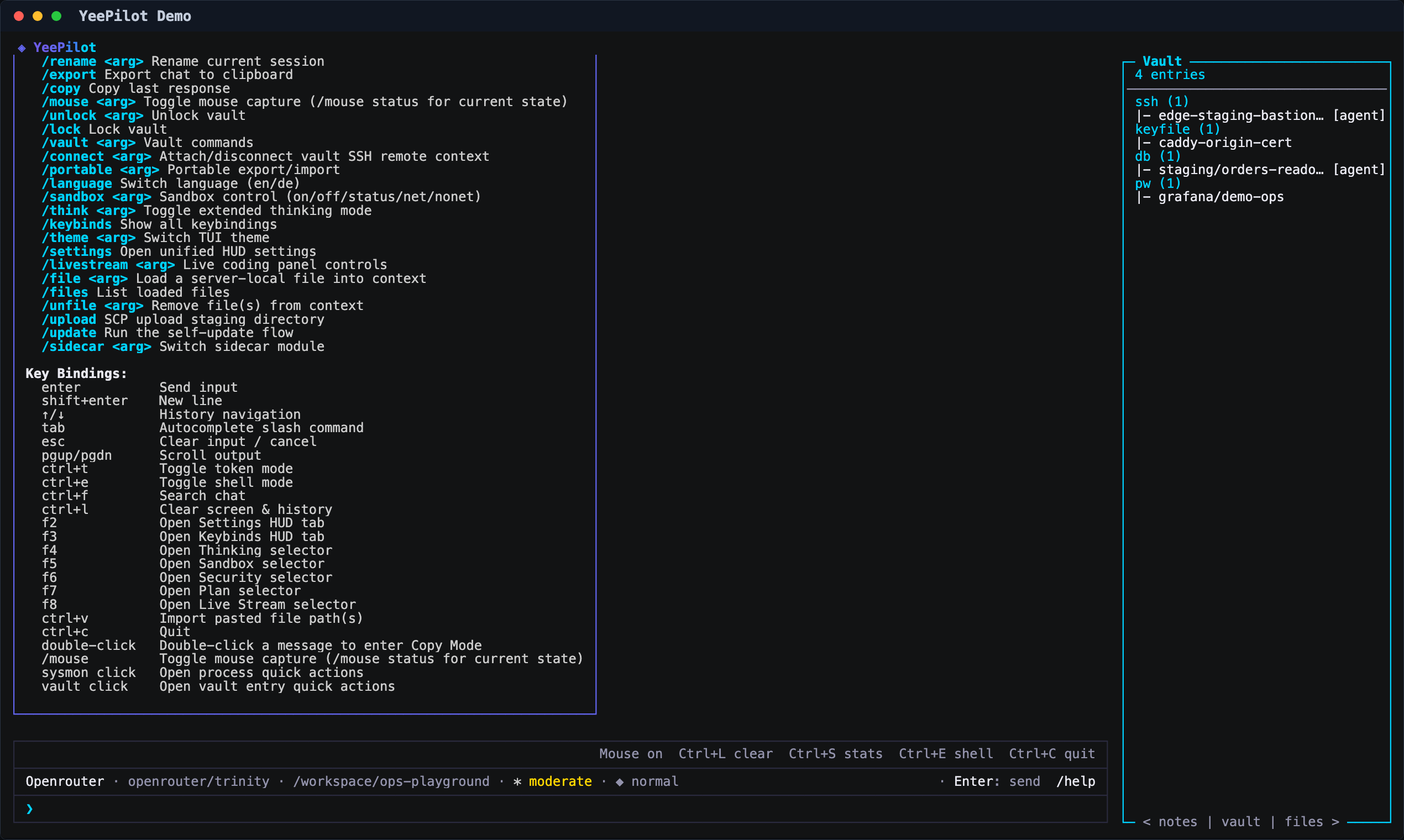Click the Ctrl+L clear hint
Viewport: 1404px width, 840px height.
coord(725,754)
